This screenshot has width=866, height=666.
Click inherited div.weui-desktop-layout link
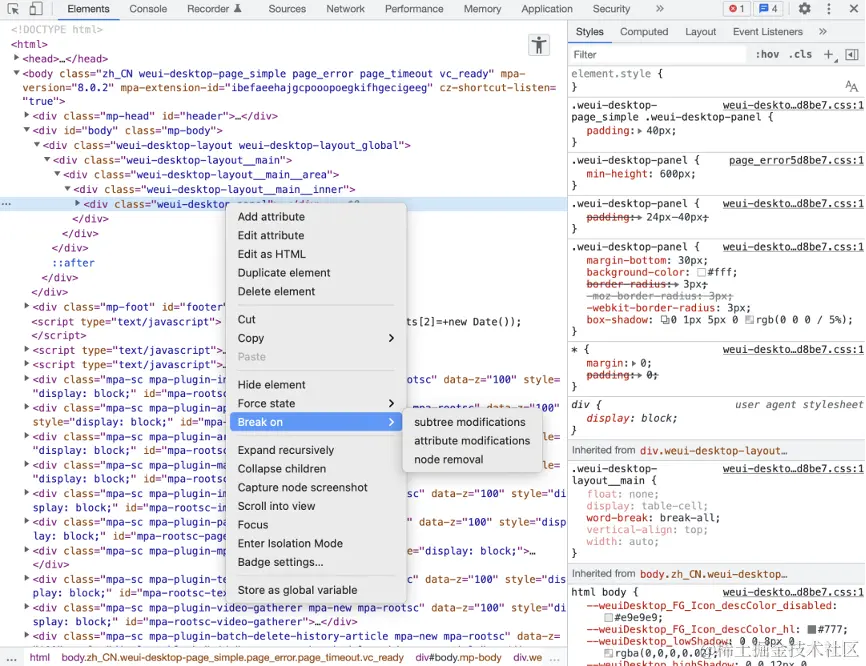(713, 451)
